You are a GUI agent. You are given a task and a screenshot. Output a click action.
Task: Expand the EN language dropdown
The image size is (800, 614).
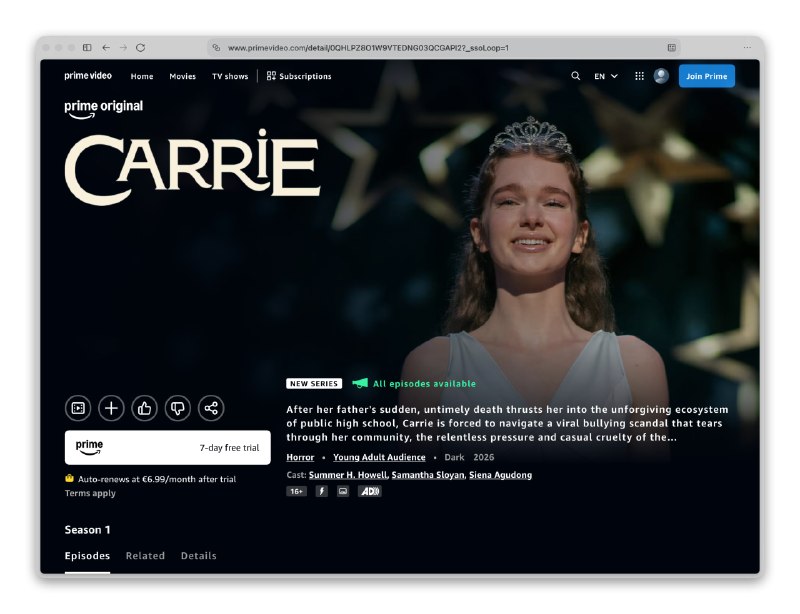[x=606, y=76]
